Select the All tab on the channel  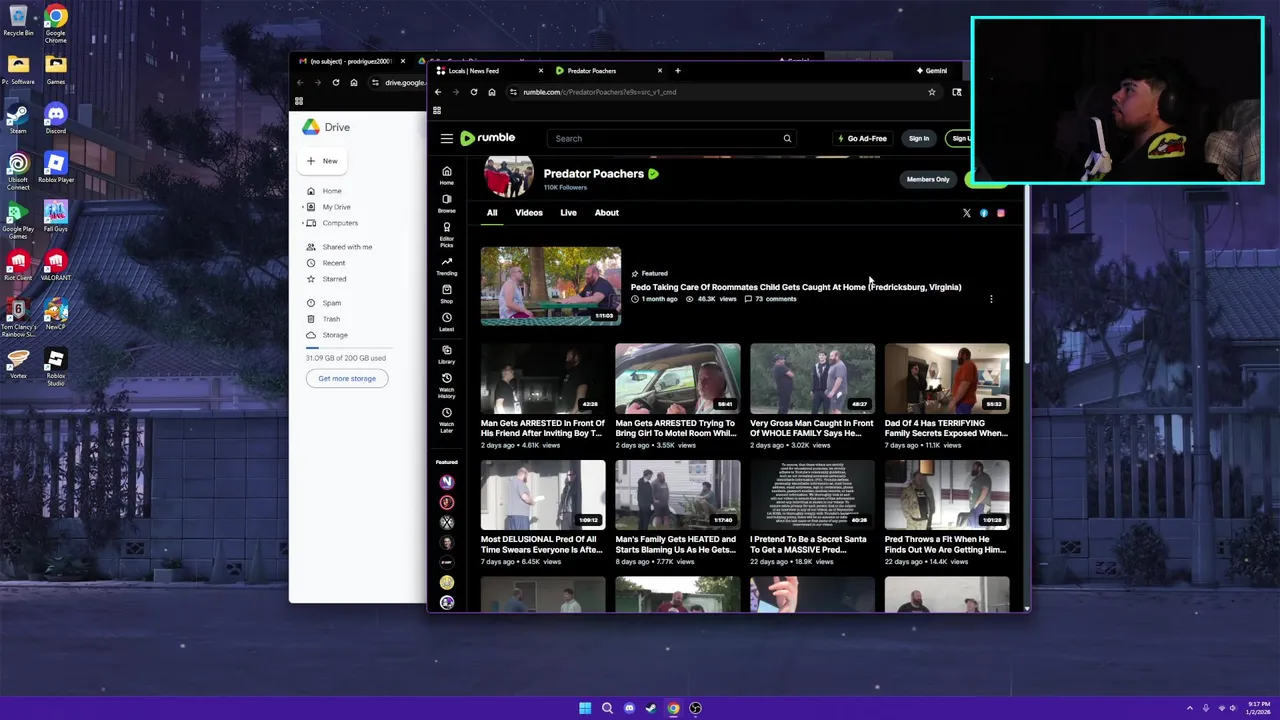pyautogui.click(x=492, y=213)
